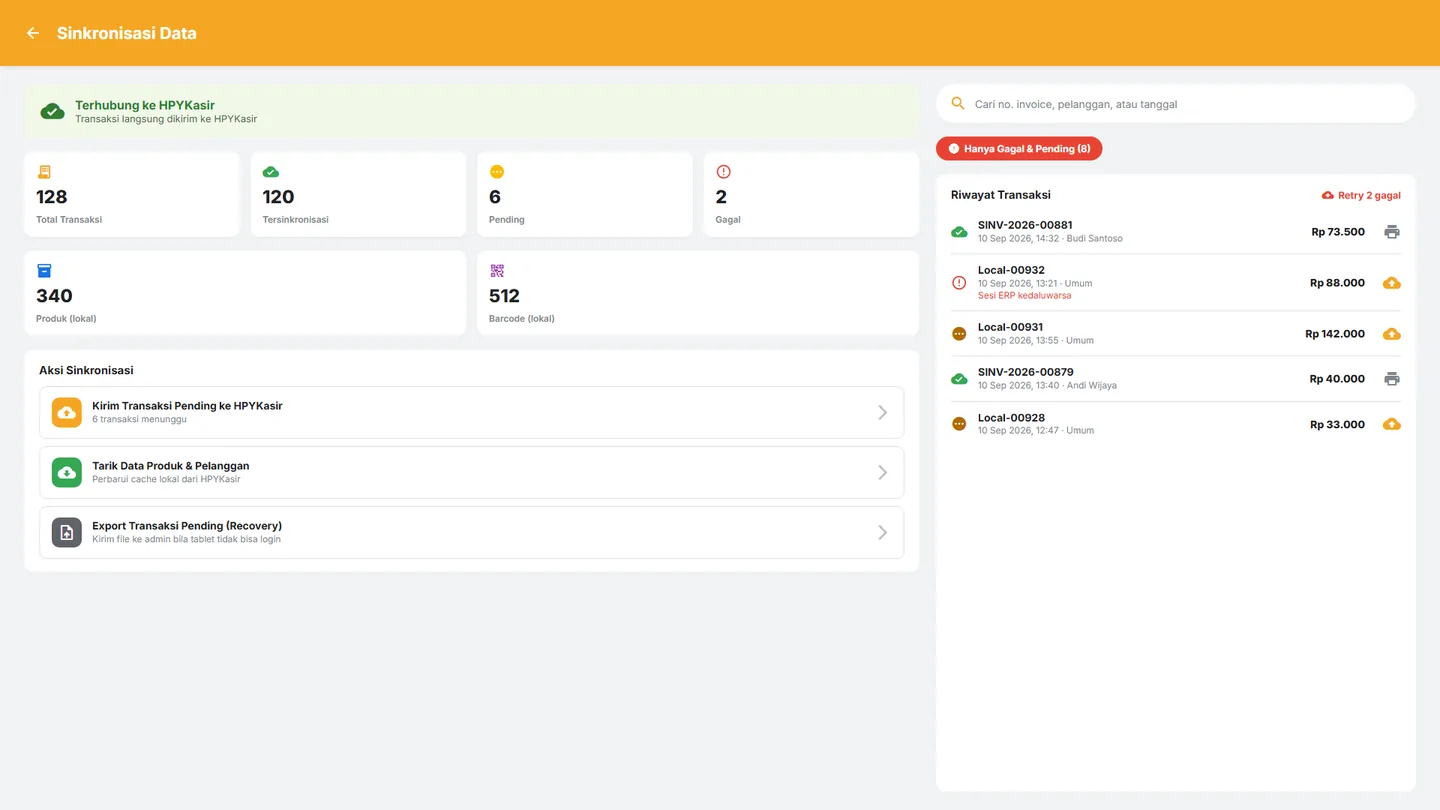Upload Local-00932 via its cloud icon
This screenshot has width=1440, height=810.
1391,283
